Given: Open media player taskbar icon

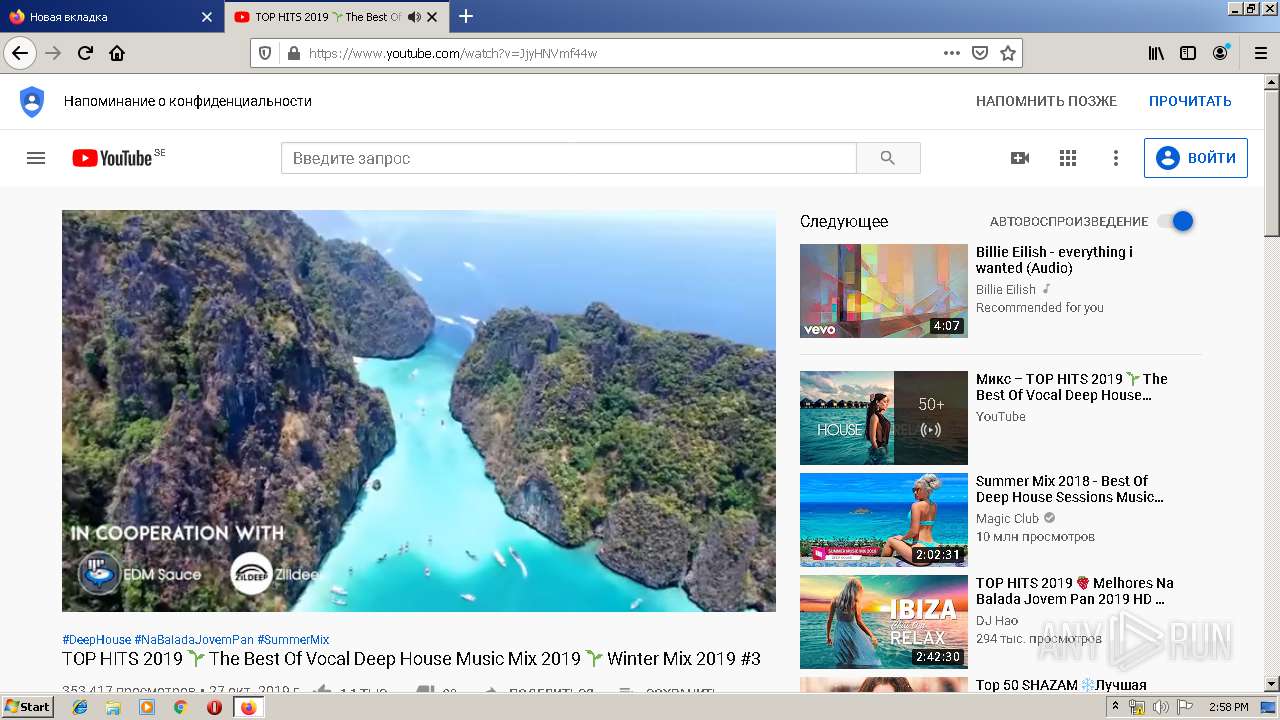Looking at the screenshot, I should (147, 707).
